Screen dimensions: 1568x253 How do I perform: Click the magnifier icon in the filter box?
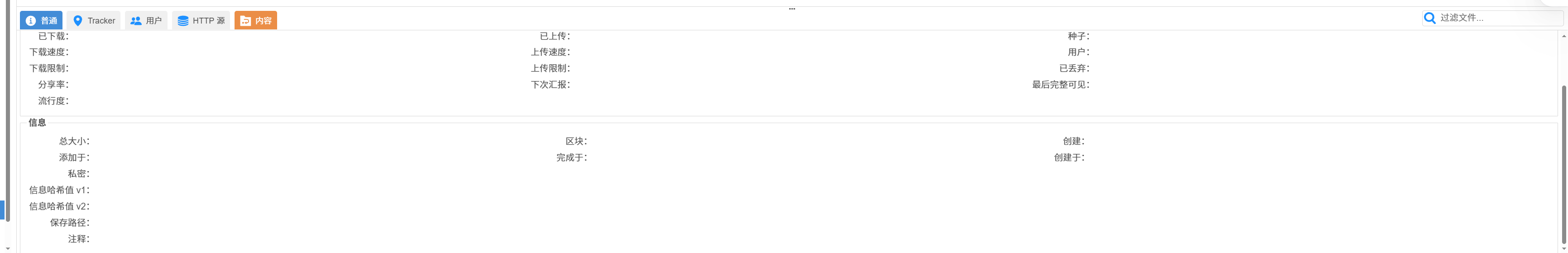pos(1430,18)
